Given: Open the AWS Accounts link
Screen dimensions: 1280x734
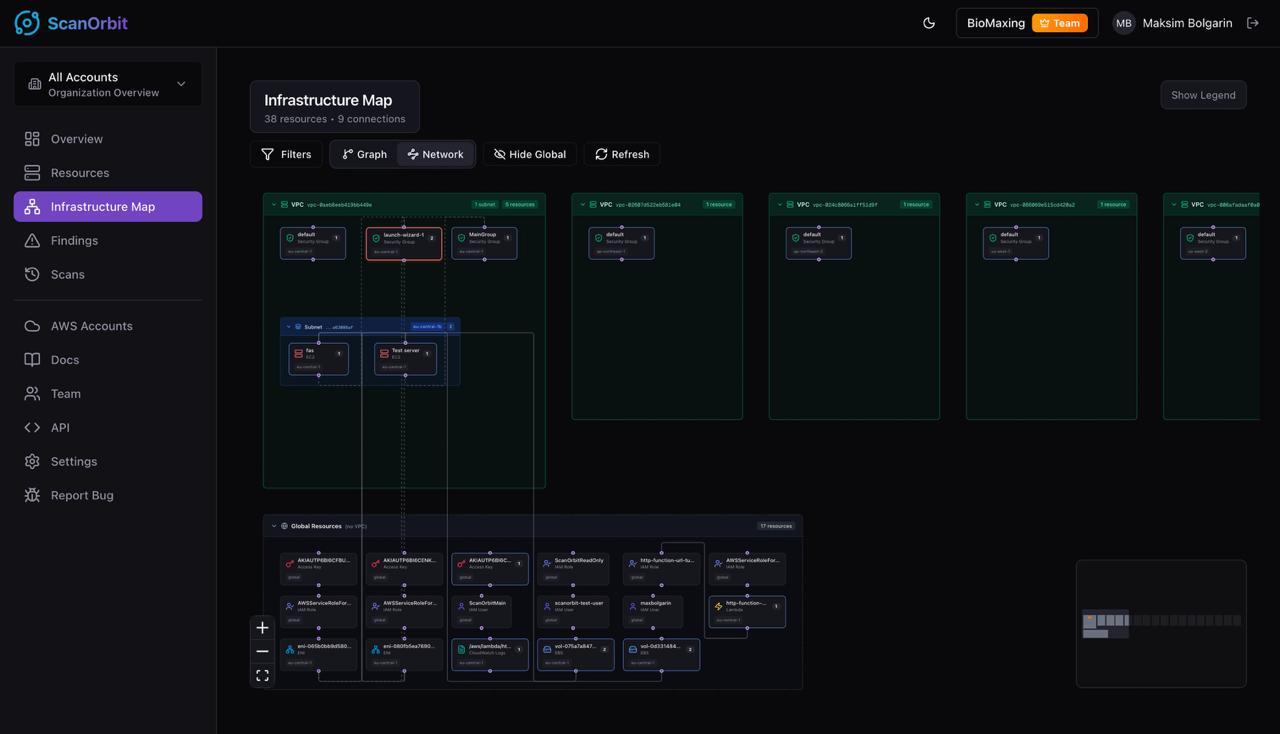Looking at the screenshot, I should click(92, 325).
